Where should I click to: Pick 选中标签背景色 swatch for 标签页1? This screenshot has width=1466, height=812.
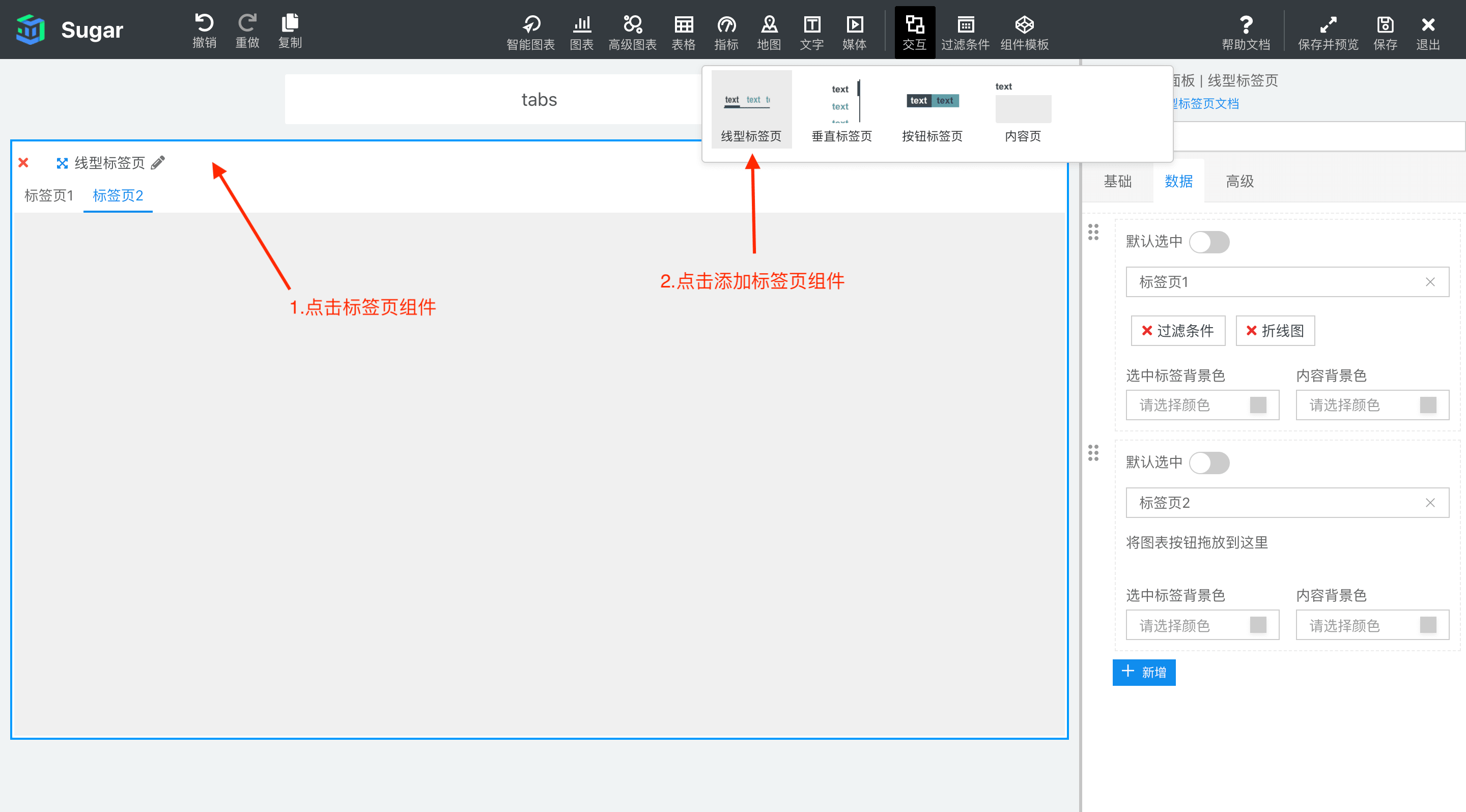[1258, 405]
